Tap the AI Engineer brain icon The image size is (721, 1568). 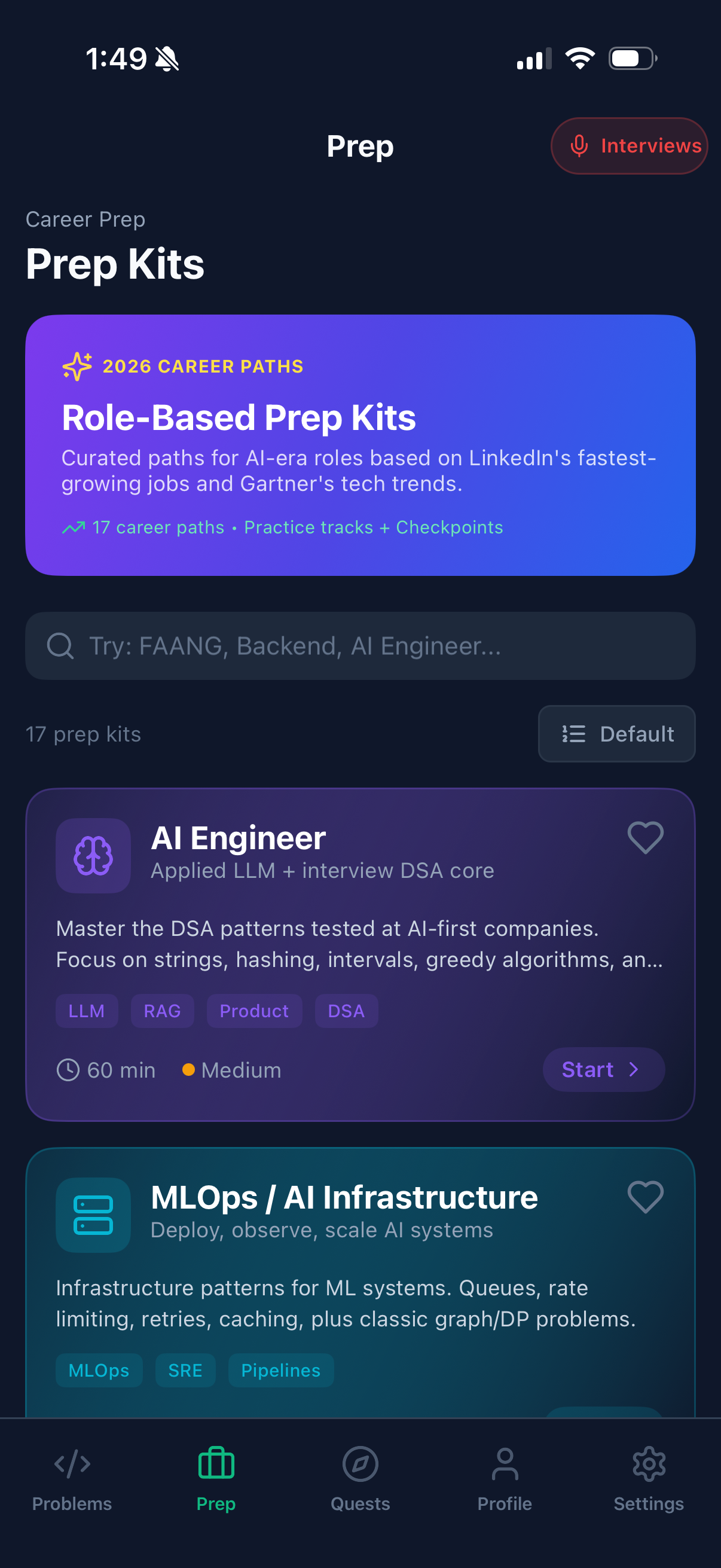[93, 855]
